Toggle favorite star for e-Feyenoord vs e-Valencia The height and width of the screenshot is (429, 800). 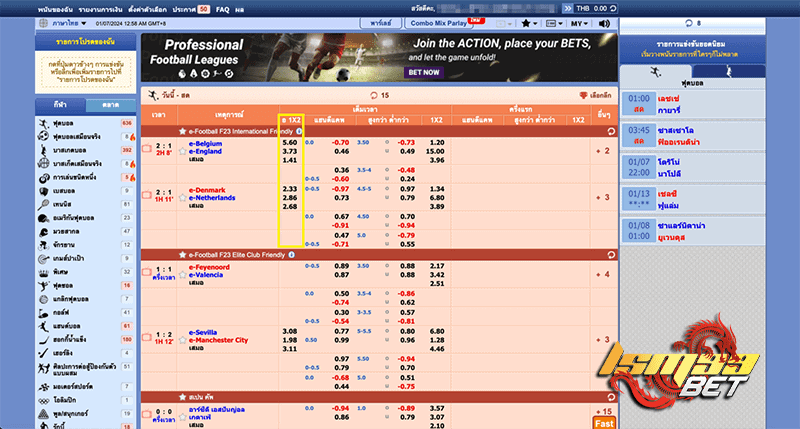coord(183,275)
